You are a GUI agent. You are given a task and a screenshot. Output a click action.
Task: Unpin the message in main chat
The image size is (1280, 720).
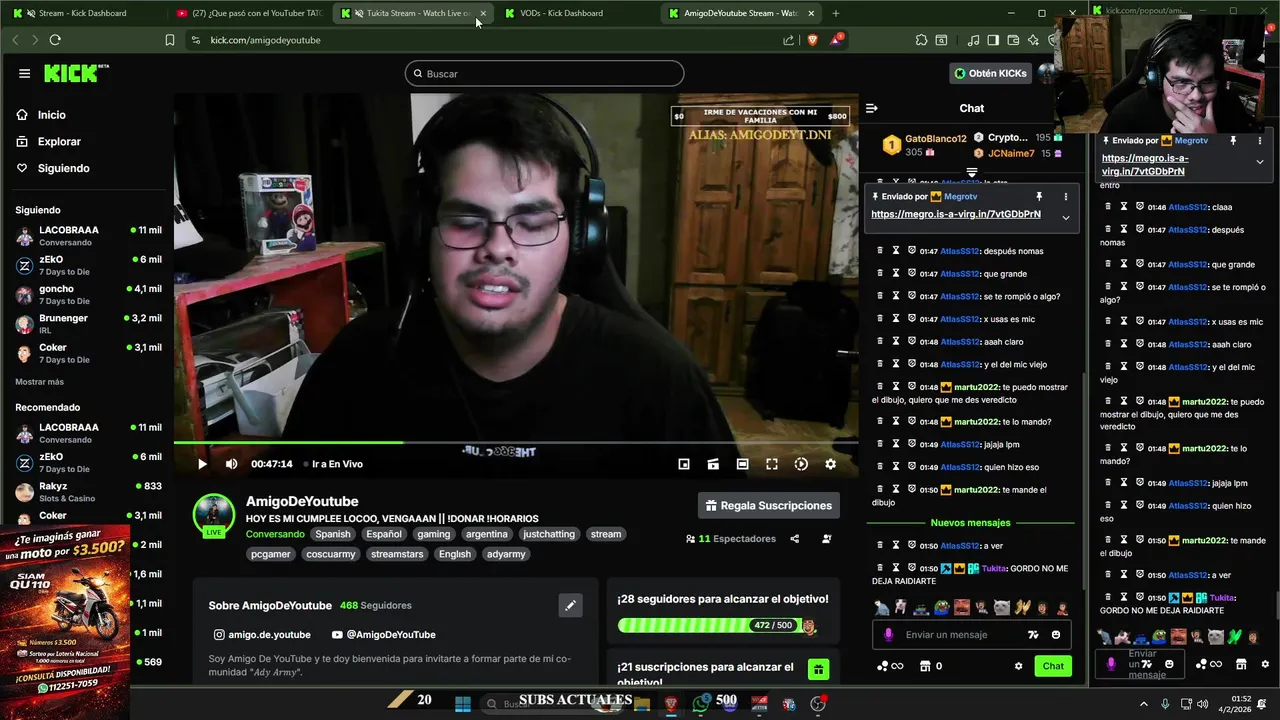click(x=1039, y=197)
